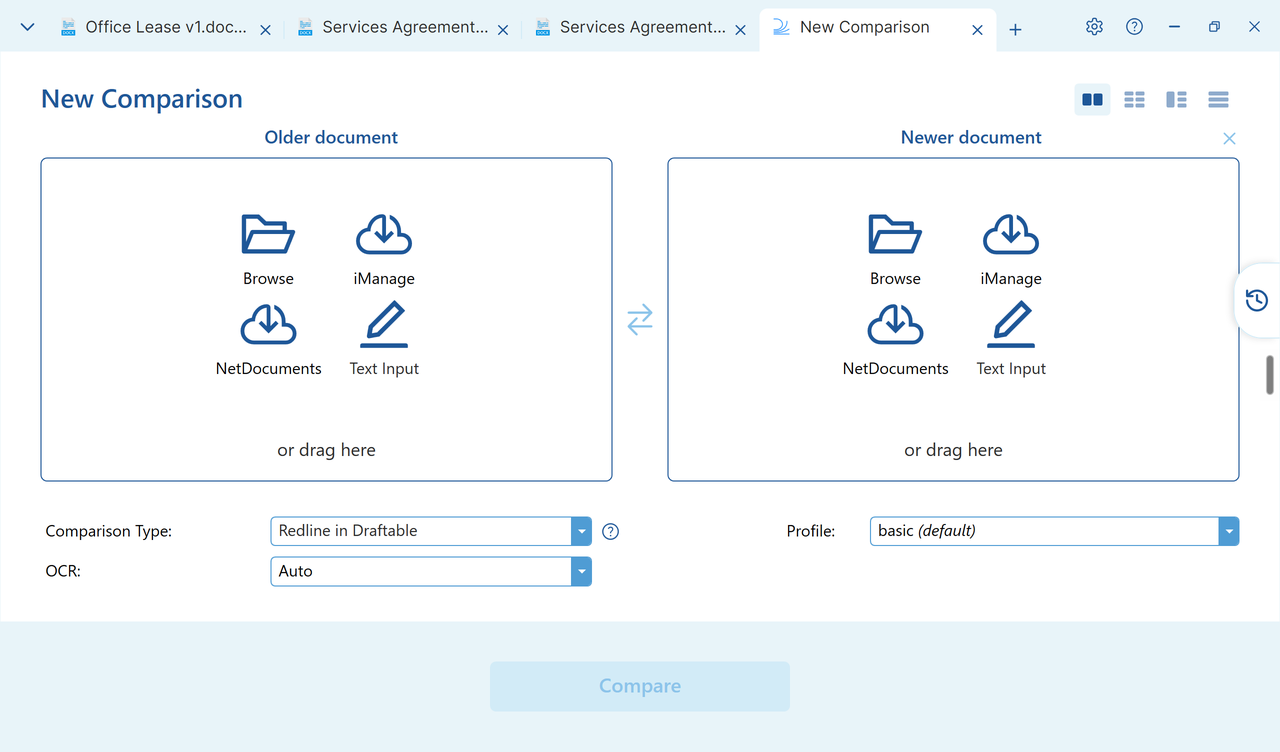Open the Profile dropdown
1280x752 pixels.
pos(1054,531)
